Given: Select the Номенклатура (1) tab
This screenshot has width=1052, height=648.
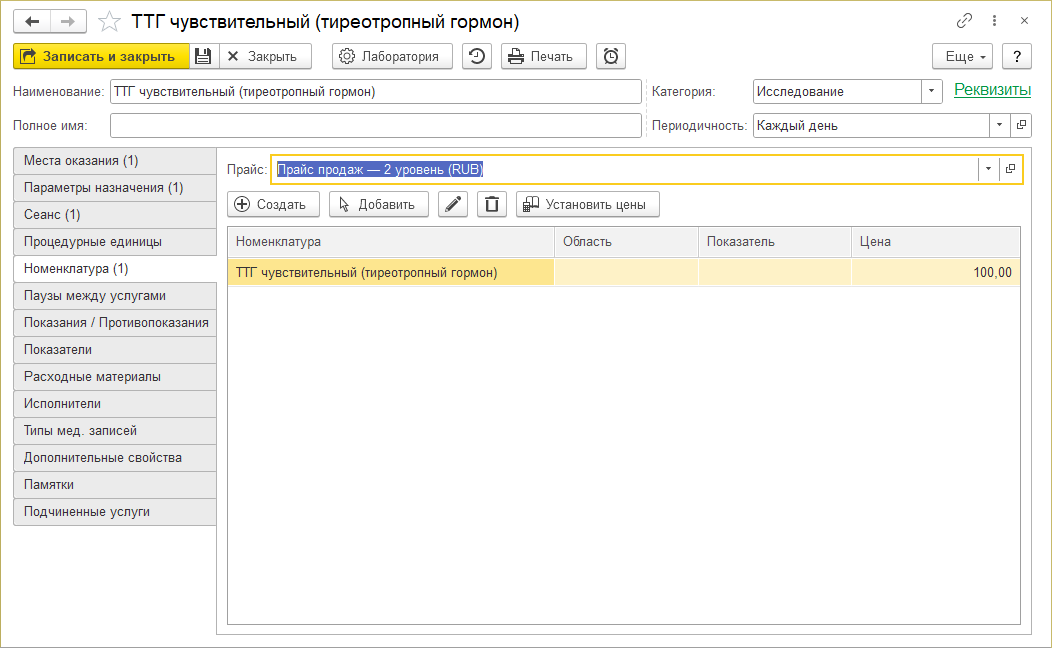Looking at the screenshot, I should [x=115, y=268].
